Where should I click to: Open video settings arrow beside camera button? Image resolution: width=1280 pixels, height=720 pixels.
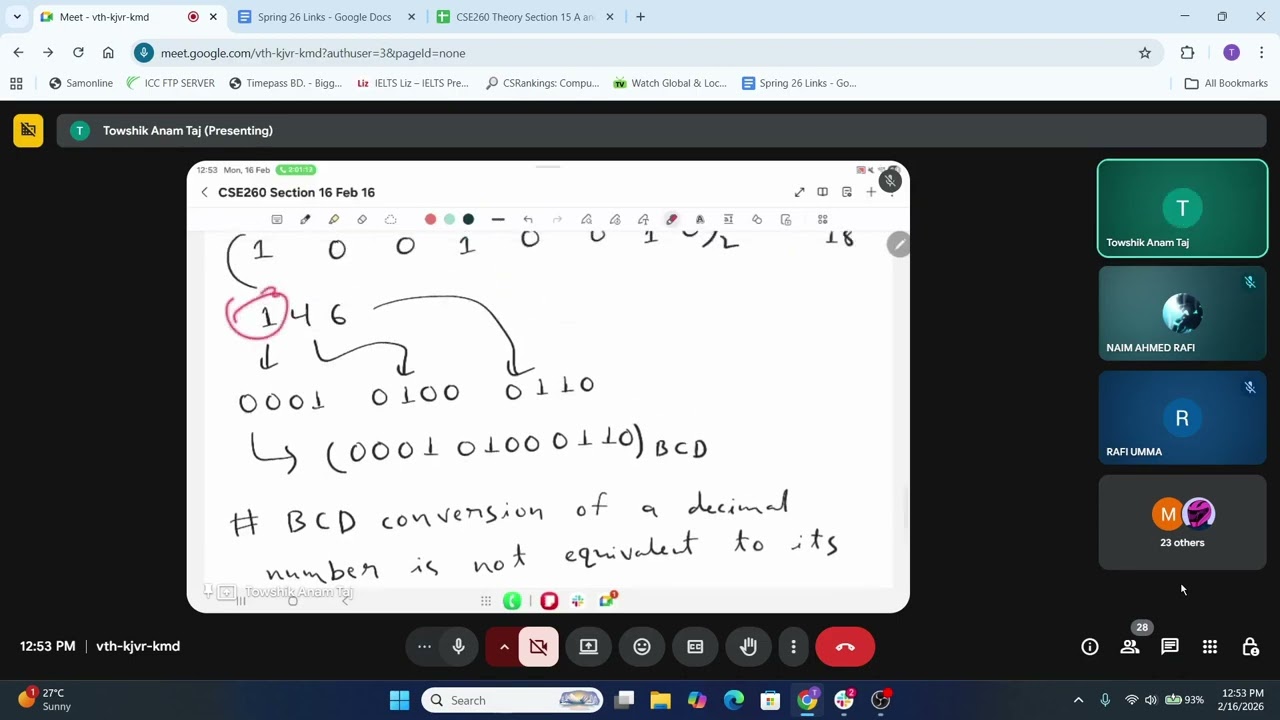pyautogui.click(x=504, y=647)
